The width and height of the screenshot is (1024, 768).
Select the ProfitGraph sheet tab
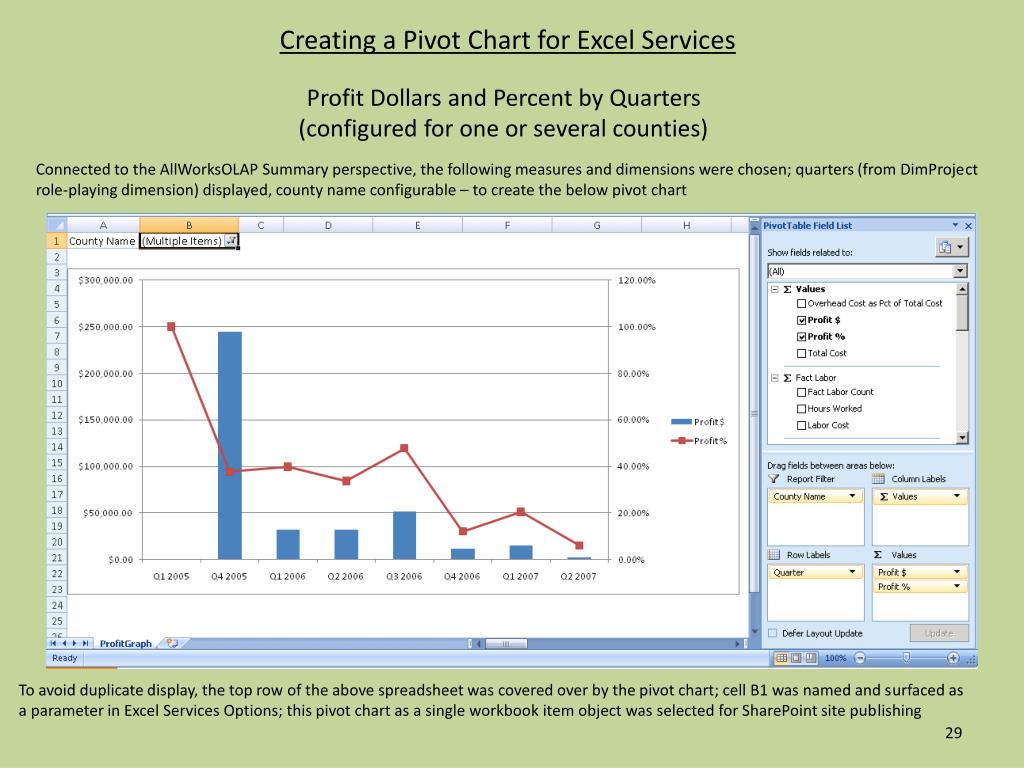(125, 643)
